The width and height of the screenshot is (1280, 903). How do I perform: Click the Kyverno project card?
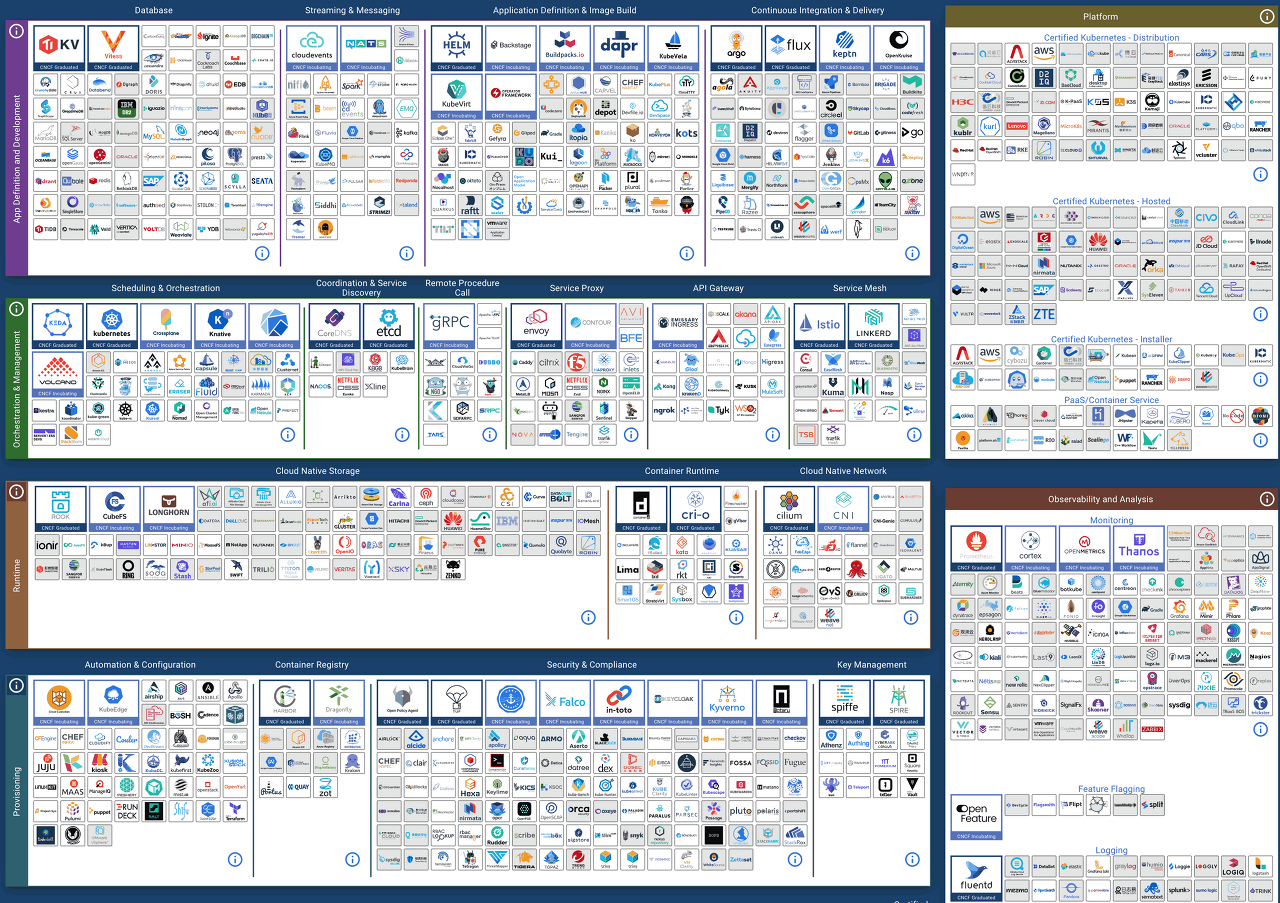point(727,703)
